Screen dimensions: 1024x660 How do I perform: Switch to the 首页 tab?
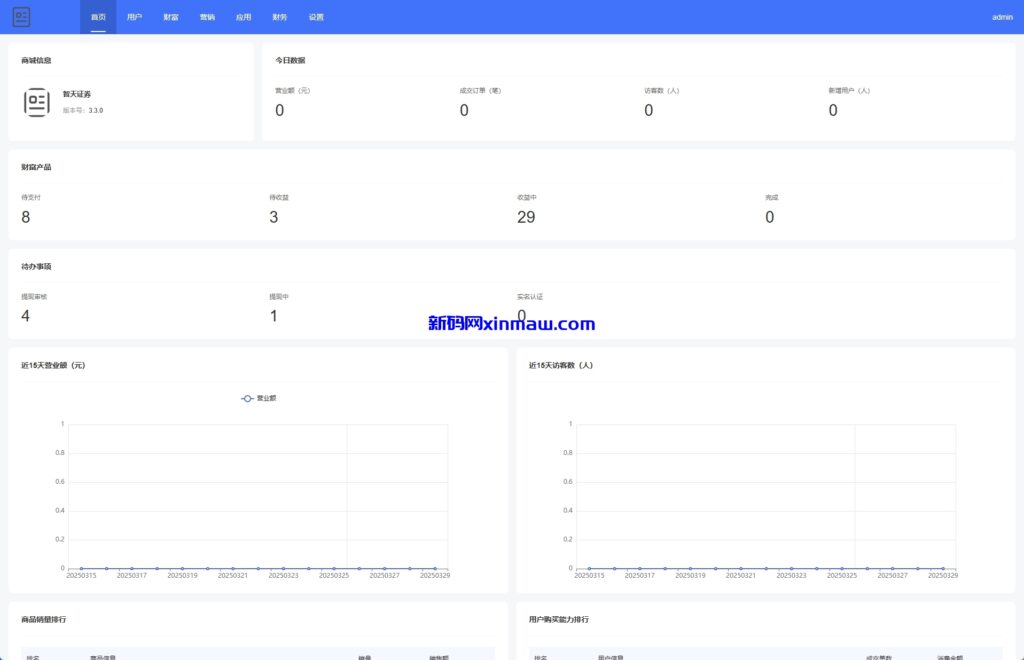(98, 17)
